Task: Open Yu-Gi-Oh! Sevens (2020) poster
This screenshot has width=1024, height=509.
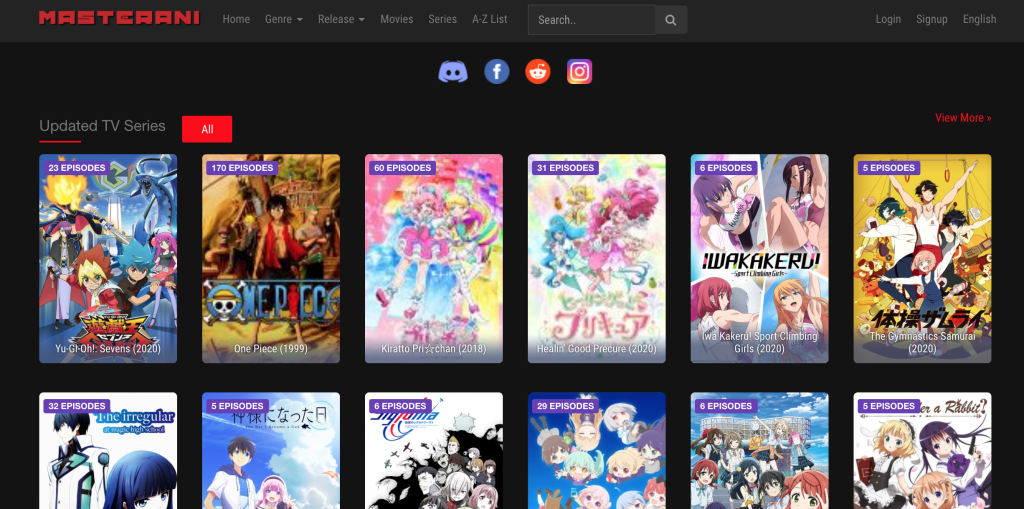Action: [108, 258]
